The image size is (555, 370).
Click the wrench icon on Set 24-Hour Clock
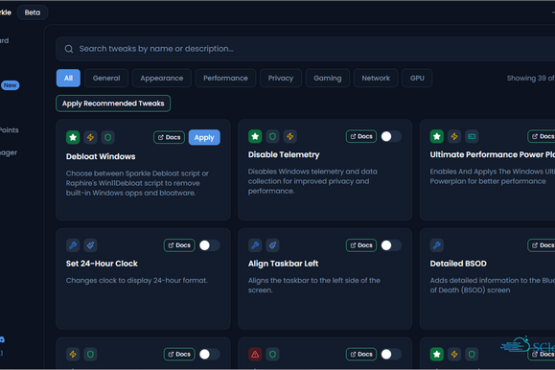[x=73, y=245]
